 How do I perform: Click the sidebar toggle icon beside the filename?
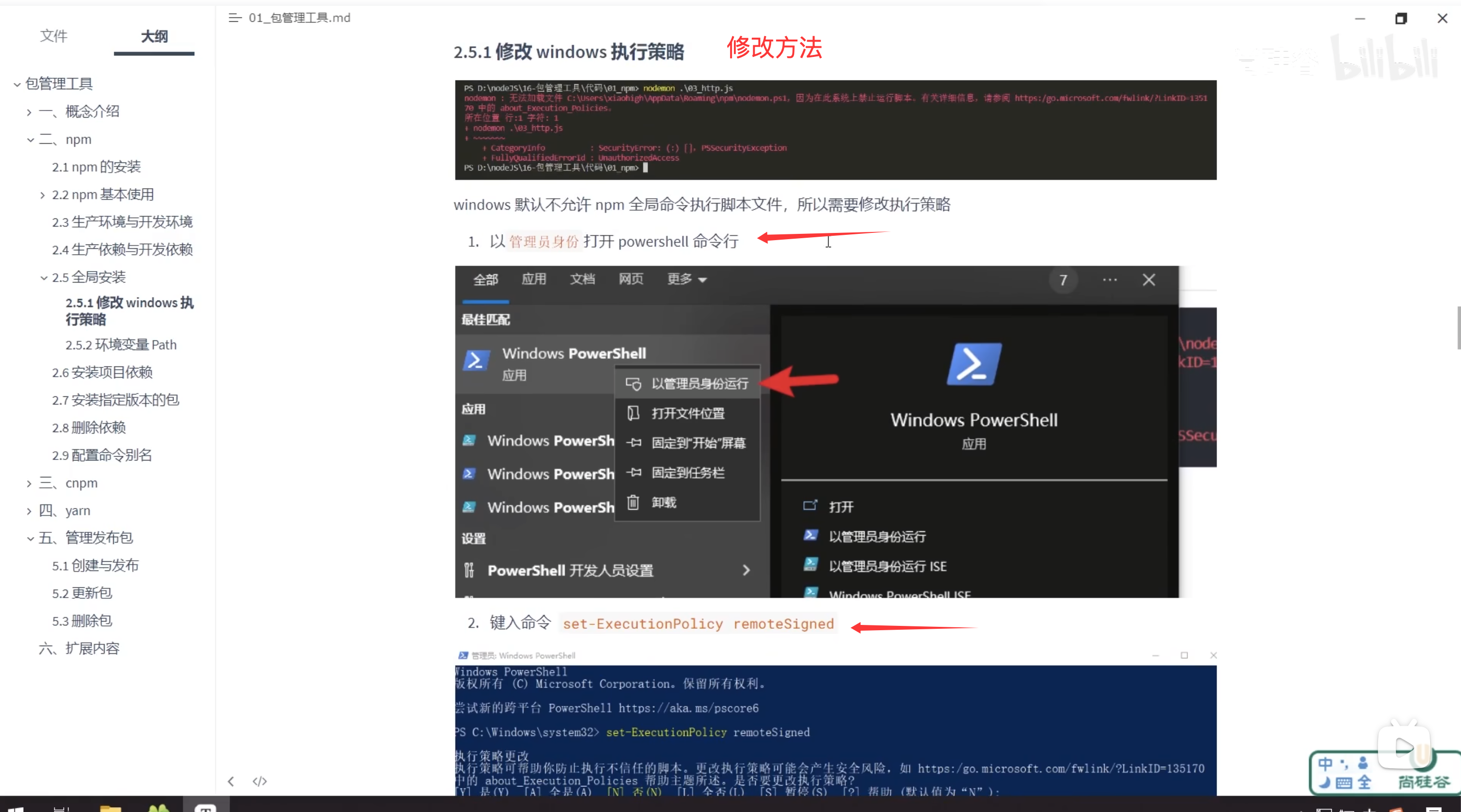[234, 18]
